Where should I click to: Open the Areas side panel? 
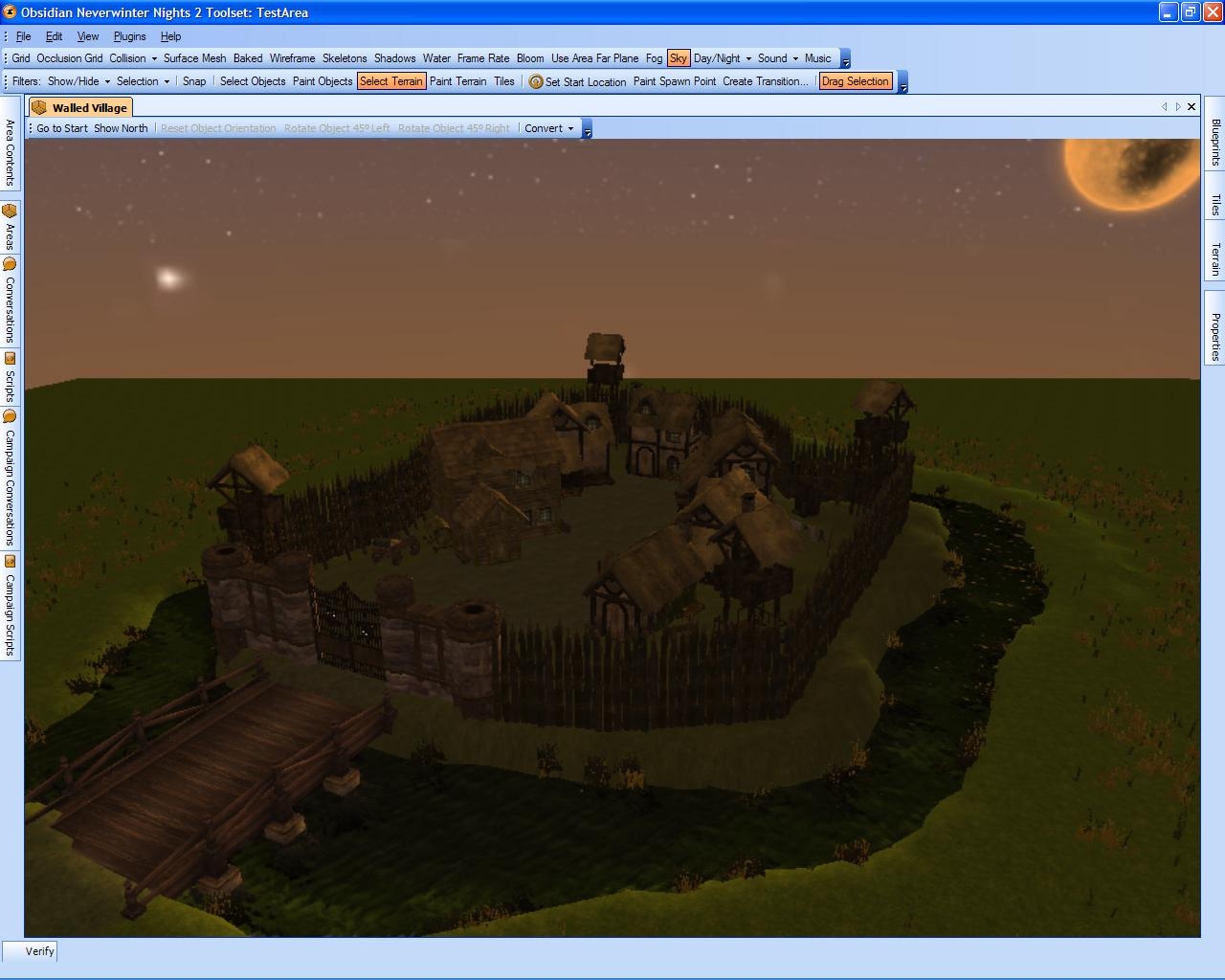click(x=10, y=227)
